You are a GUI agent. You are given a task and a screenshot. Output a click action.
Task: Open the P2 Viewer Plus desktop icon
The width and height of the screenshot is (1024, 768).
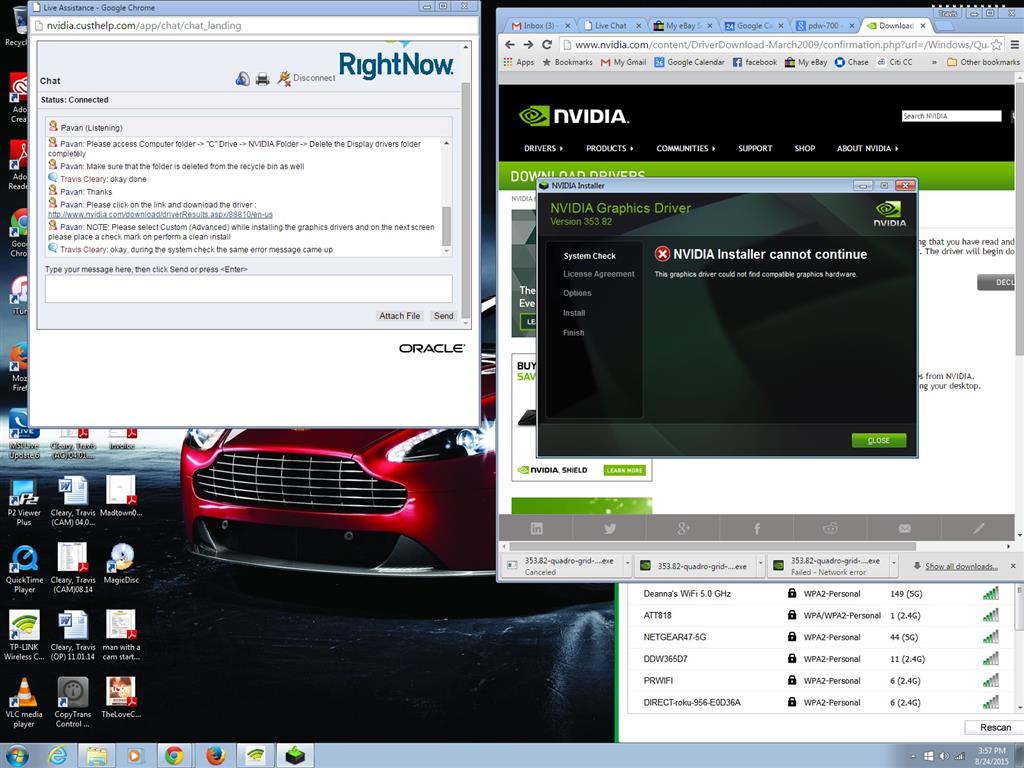24,502
